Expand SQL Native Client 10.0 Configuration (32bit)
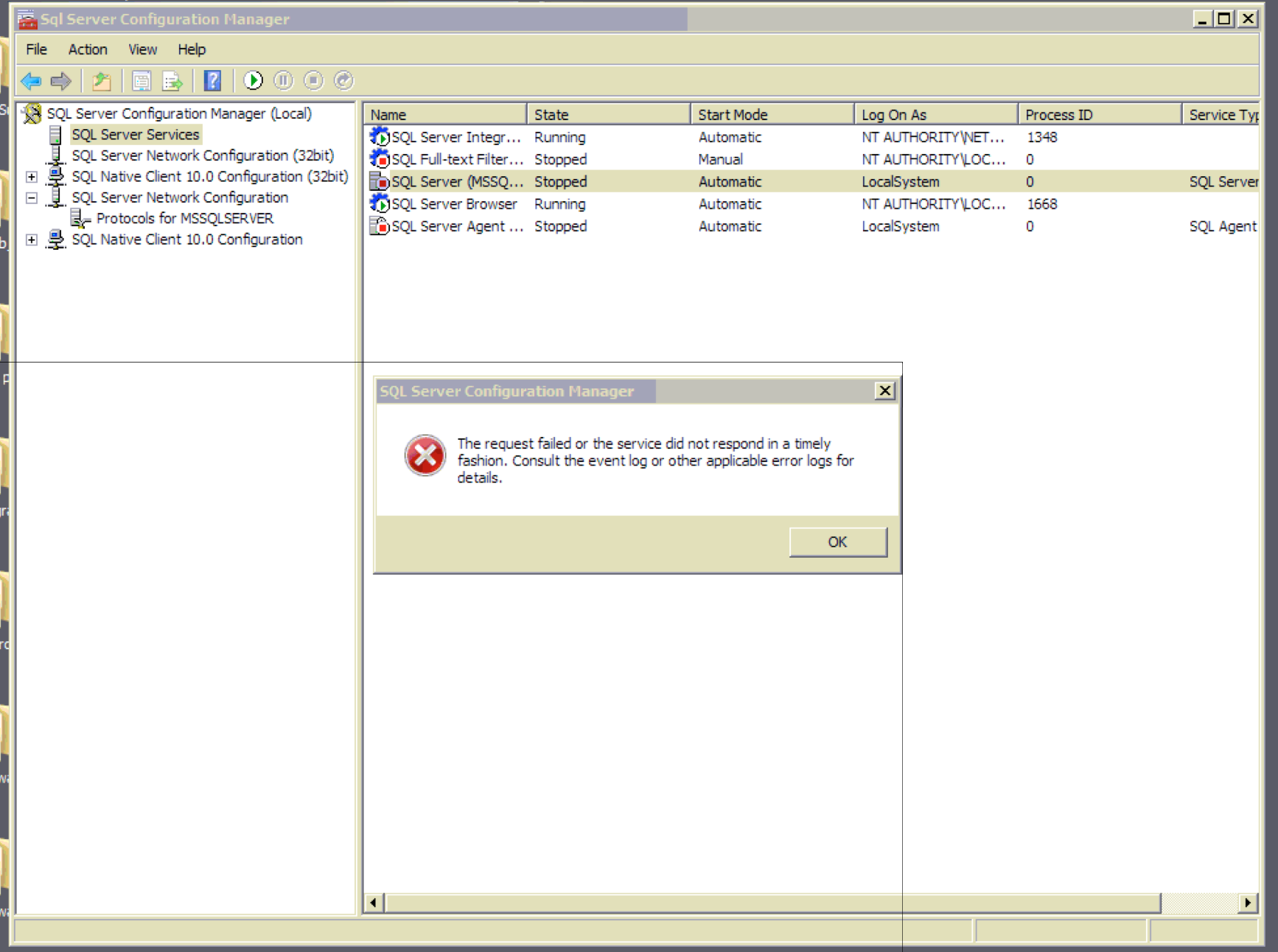The height and width of the screenshot is (952, 1278). (x=32, y=177)
